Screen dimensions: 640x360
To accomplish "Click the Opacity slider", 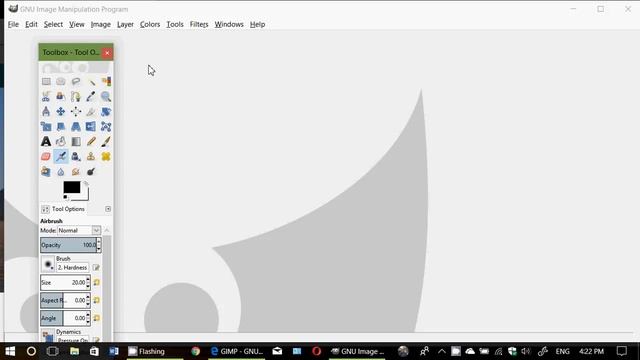I will pos(70,245).
